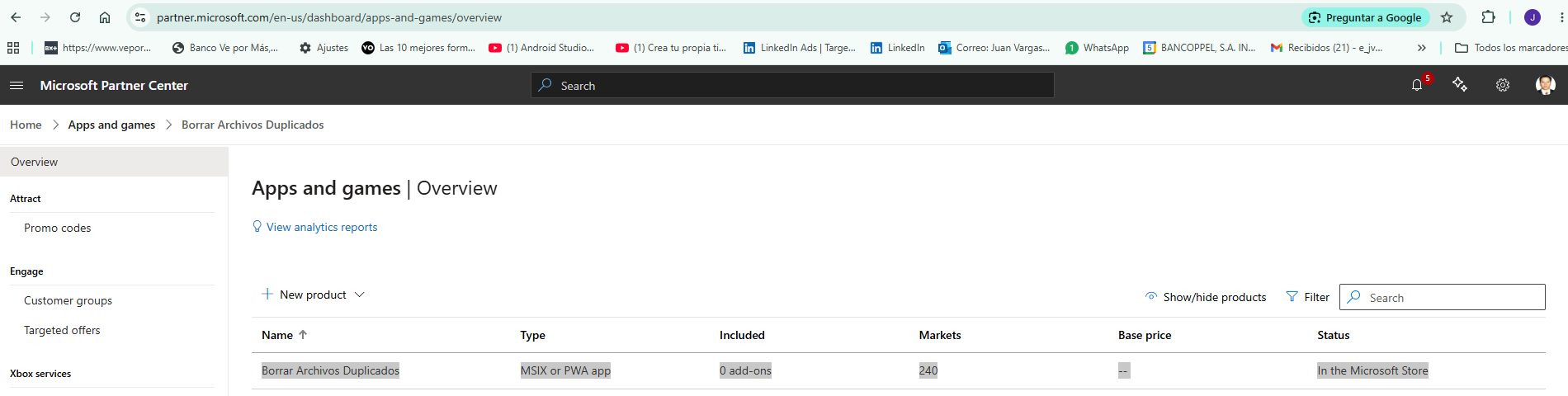Open the browser extensions puzzle icon
The height and width of the screenshot is (396, 1568).
(x=1488, y=17)
